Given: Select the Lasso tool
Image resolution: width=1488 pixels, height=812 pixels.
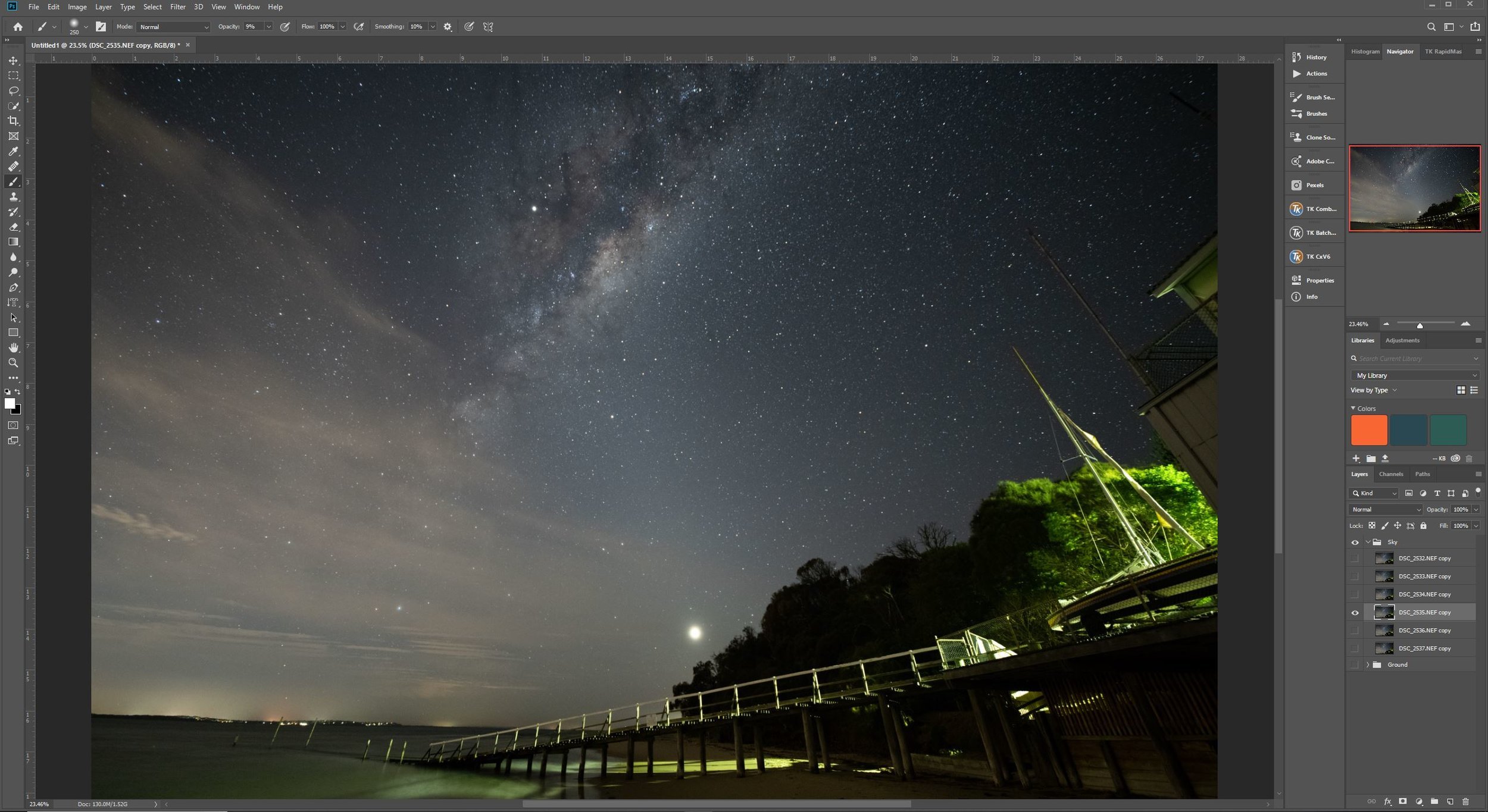Looking at the screenshot, I should pos(13,91).
